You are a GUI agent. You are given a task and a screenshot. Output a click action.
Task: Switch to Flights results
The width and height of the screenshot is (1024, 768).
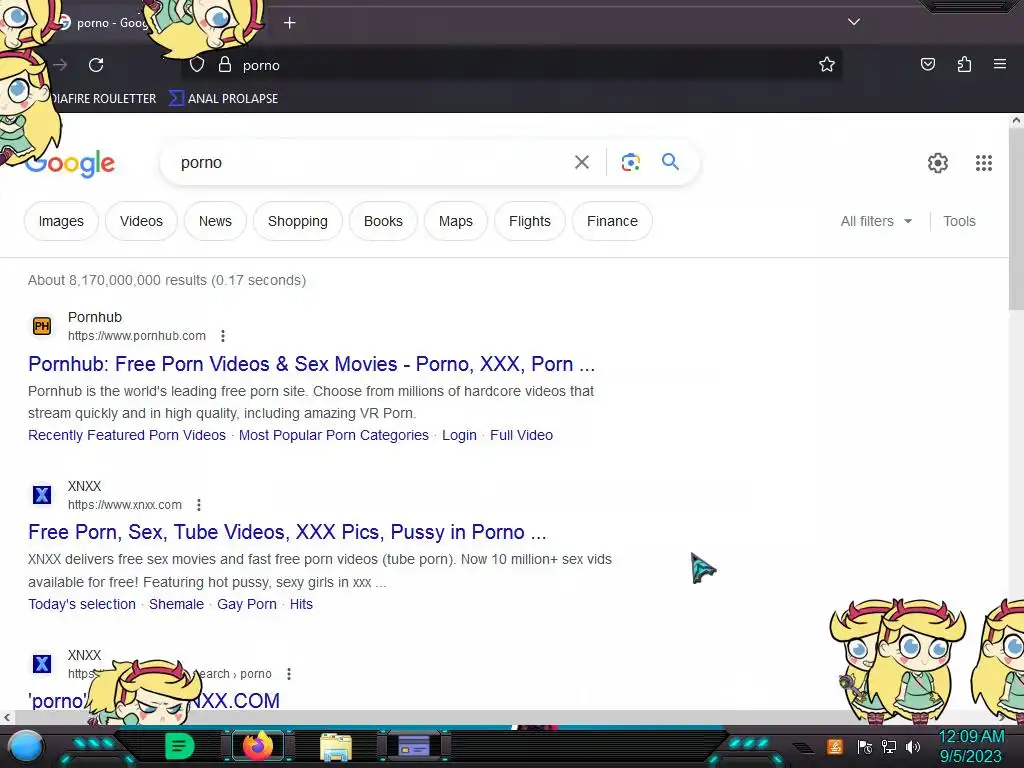tap(530, 221)
